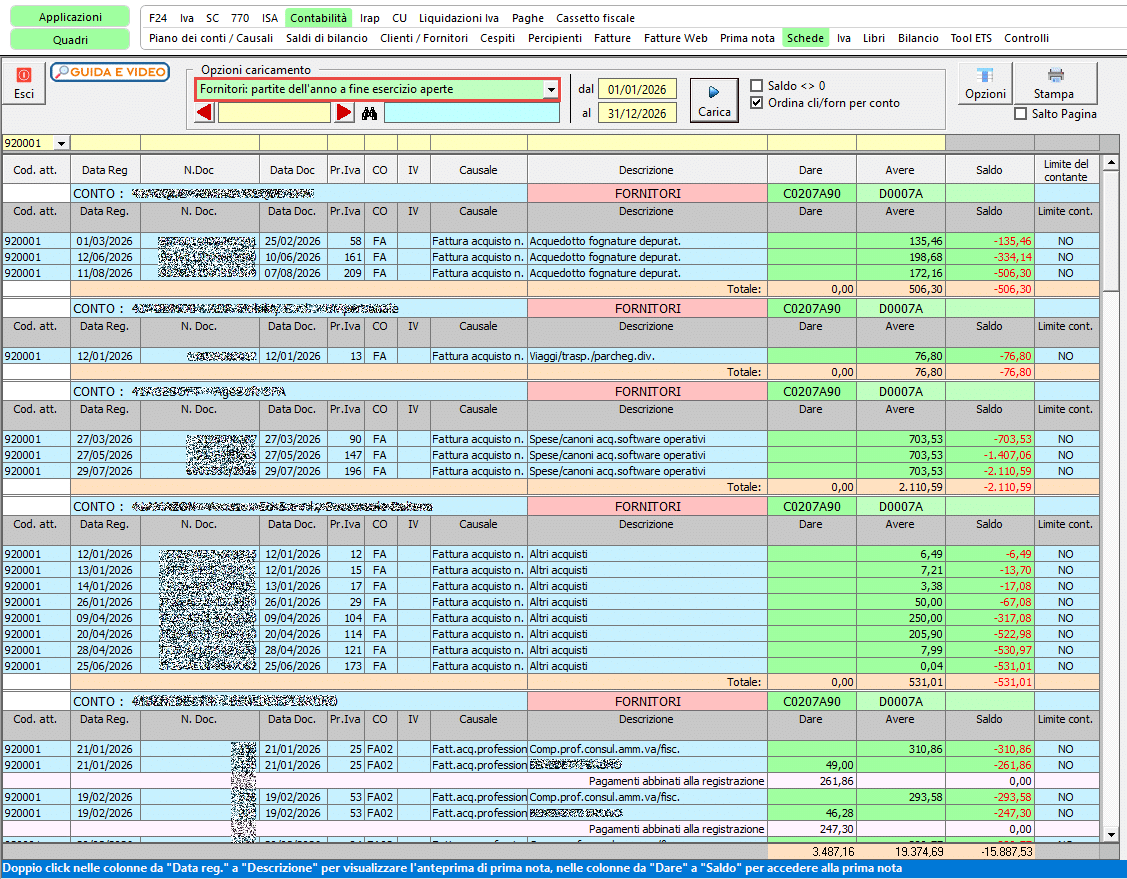This screenshot has width=1127, height=879.
Task: Toggle the Salto Pagina checkbox
Action: (x=1020, y=114)
